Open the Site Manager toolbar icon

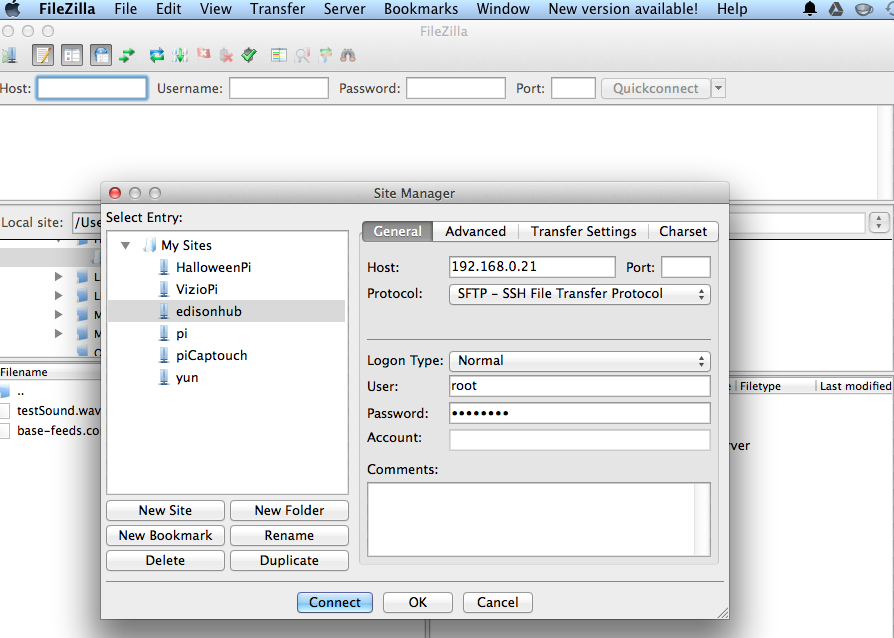pos(9,55)
